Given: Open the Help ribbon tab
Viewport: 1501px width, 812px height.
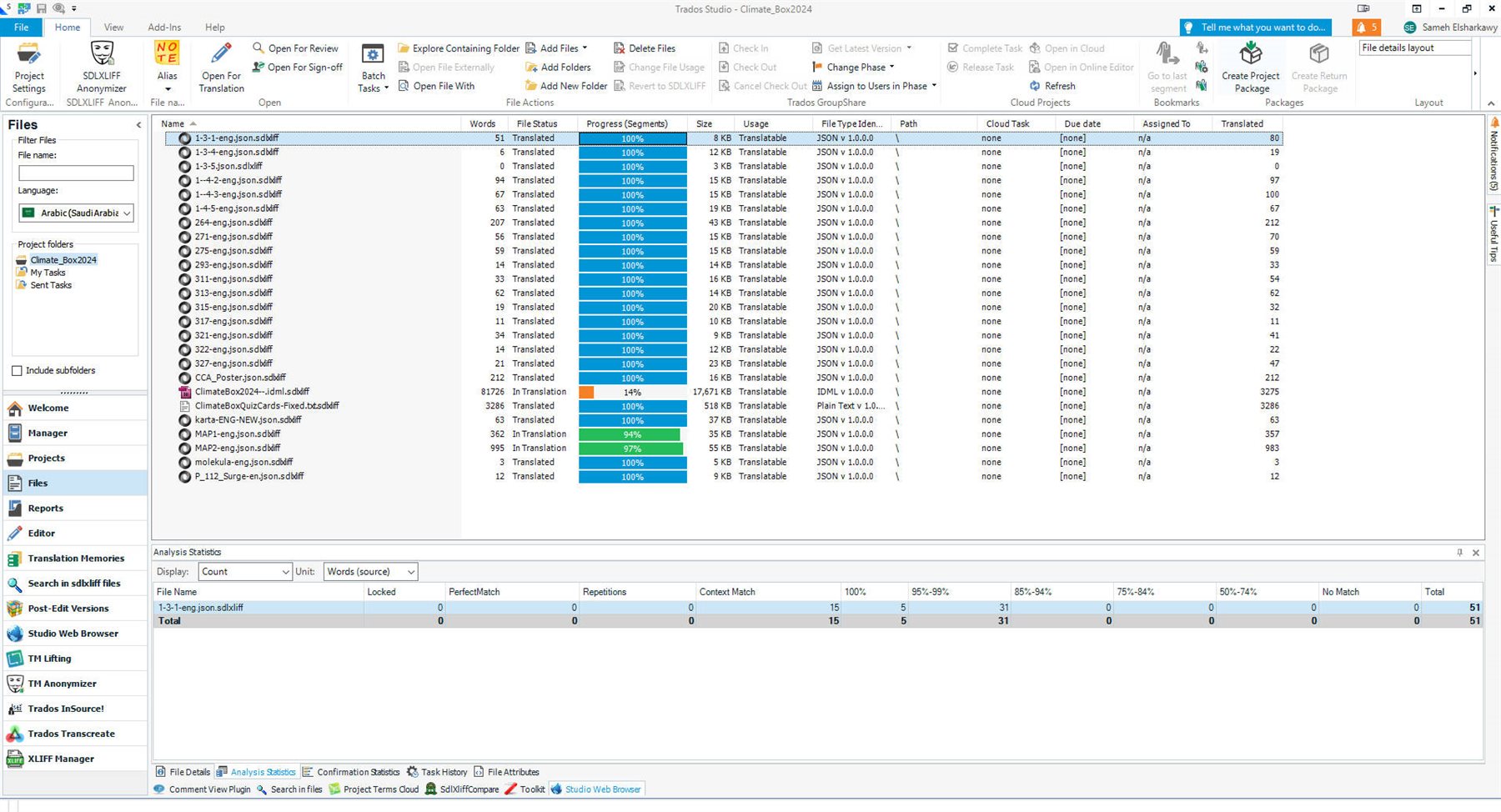Looking at the screenshot, I should point(215,28).
